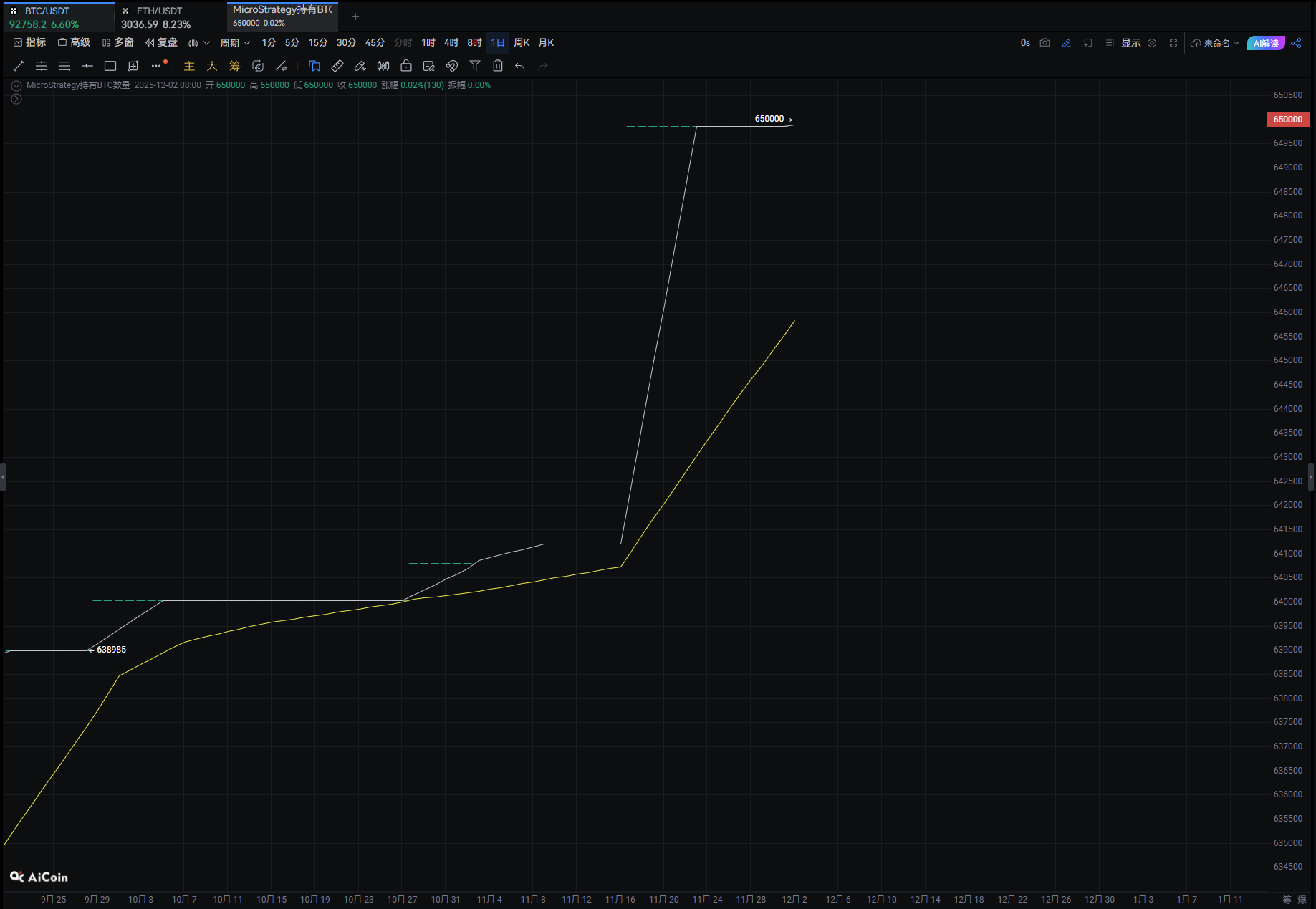
Task: Select the ruler measurement tool
Action: pos(337,66)
